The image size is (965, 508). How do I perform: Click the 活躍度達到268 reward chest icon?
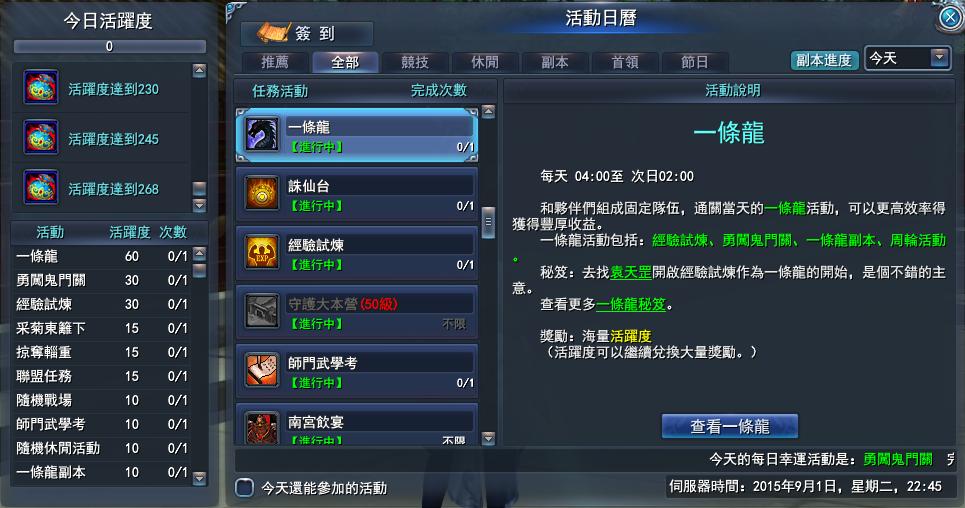(x=41, y=187)
